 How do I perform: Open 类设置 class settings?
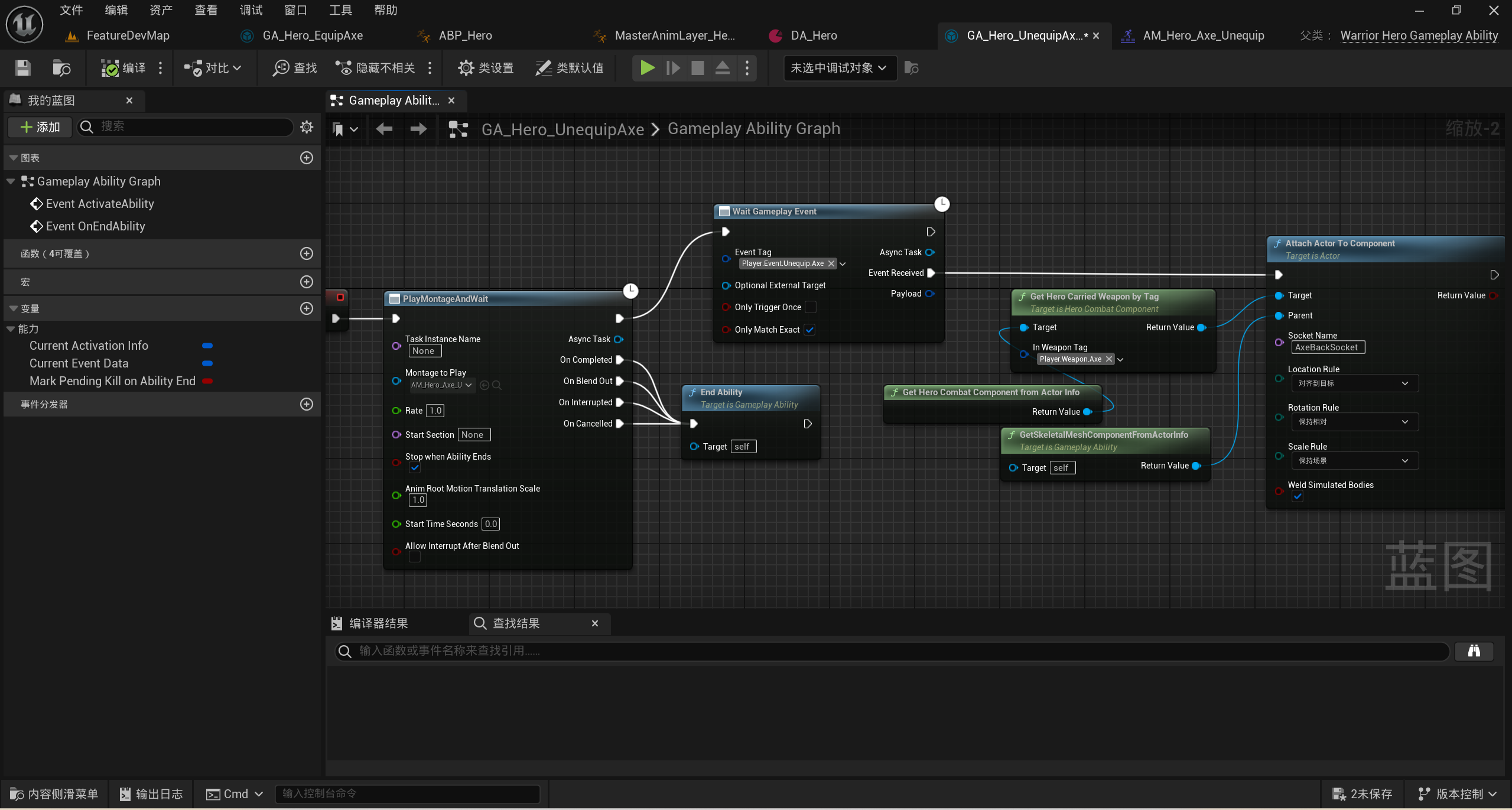(x=486, y=68)
